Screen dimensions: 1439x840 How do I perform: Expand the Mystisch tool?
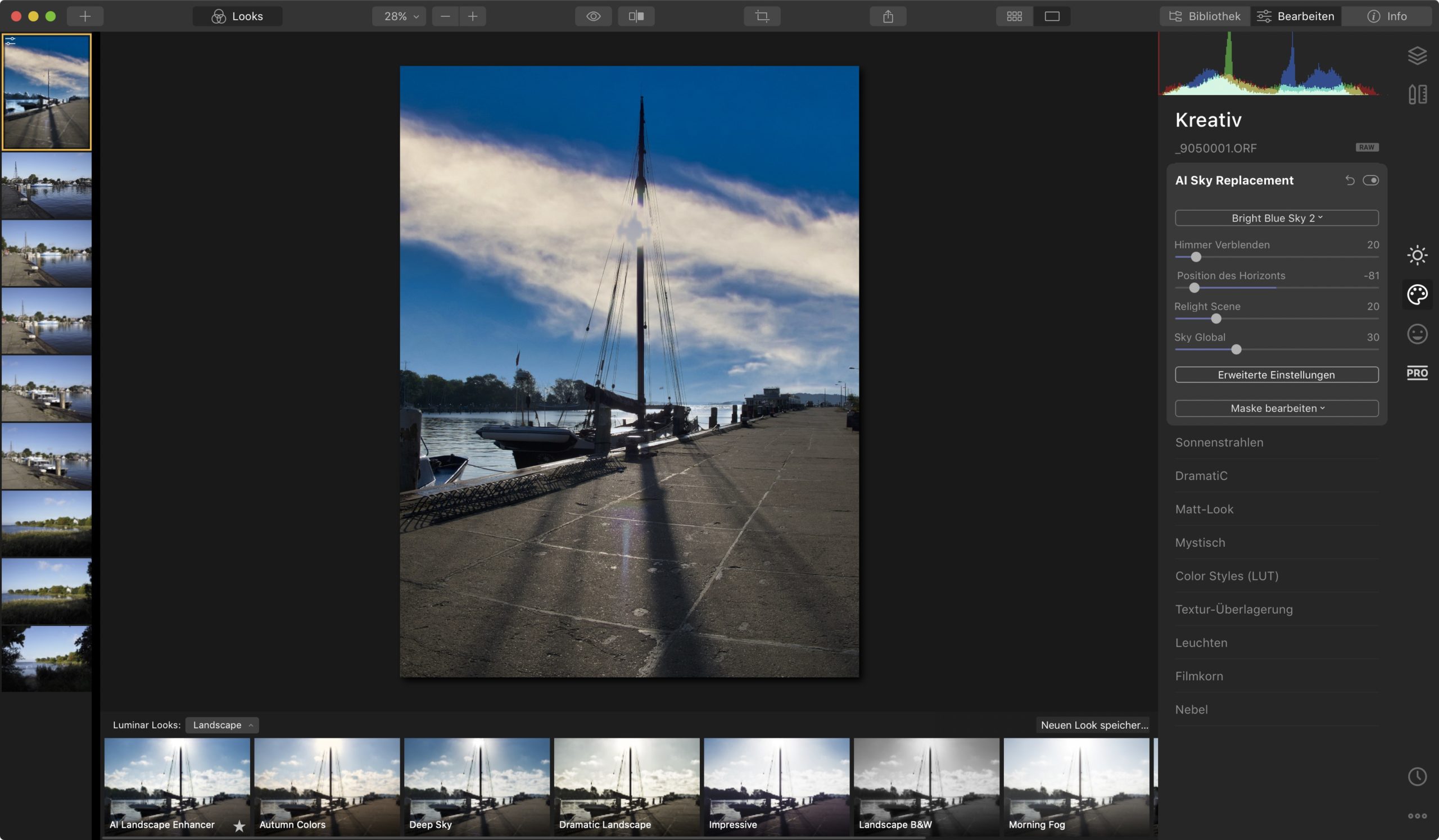pos(1277,542)
